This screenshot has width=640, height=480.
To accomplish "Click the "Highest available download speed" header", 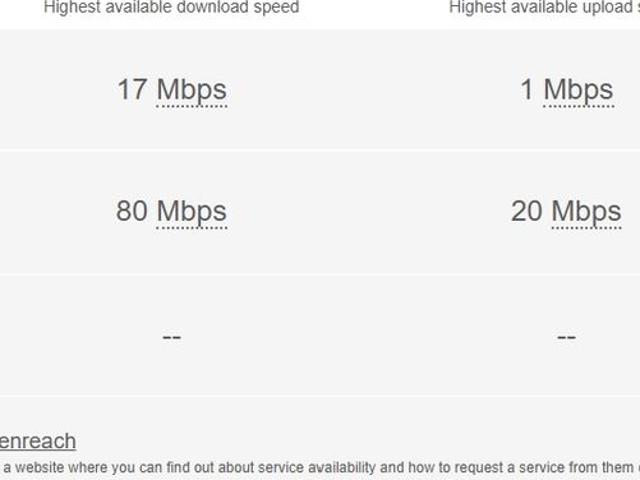I will click(x=171, y=8).
